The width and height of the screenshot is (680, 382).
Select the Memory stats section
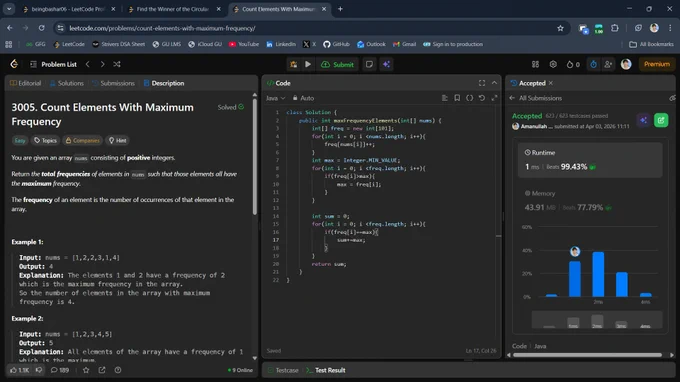(590, 201)
